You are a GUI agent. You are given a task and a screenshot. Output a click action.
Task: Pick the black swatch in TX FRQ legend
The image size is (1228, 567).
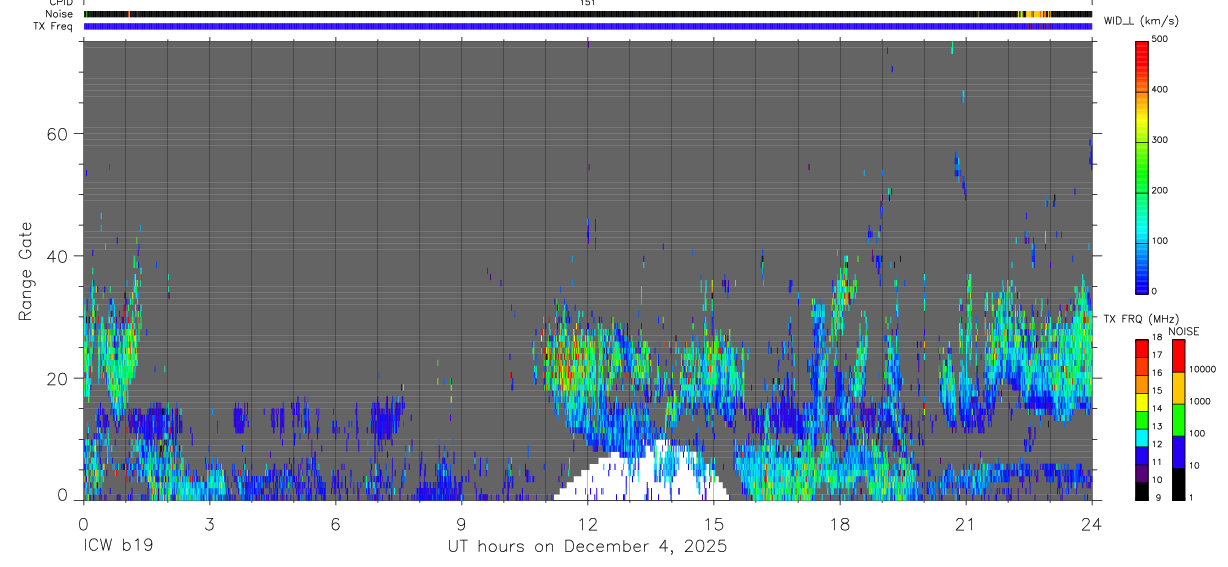pyautogui.click(x=1141, y=491)
